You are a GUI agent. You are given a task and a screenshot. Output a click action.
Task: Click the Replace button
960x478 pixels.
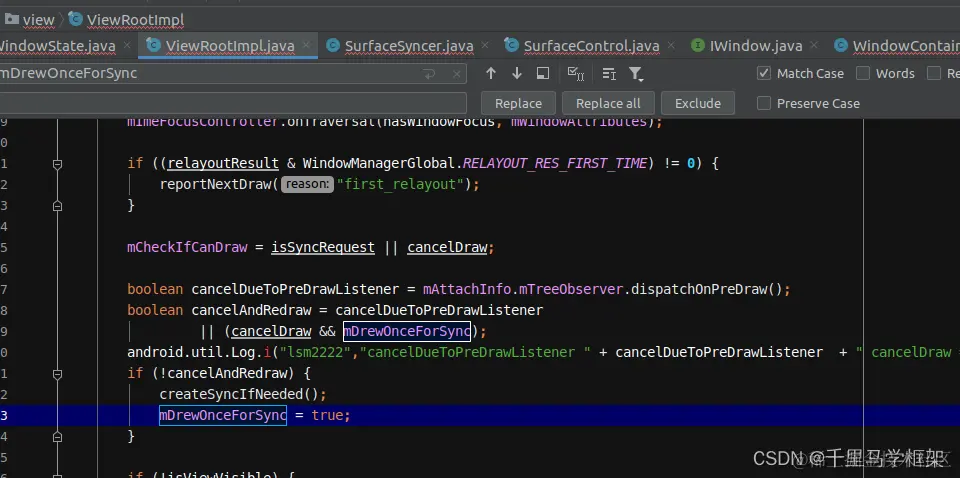pos(518,103)
